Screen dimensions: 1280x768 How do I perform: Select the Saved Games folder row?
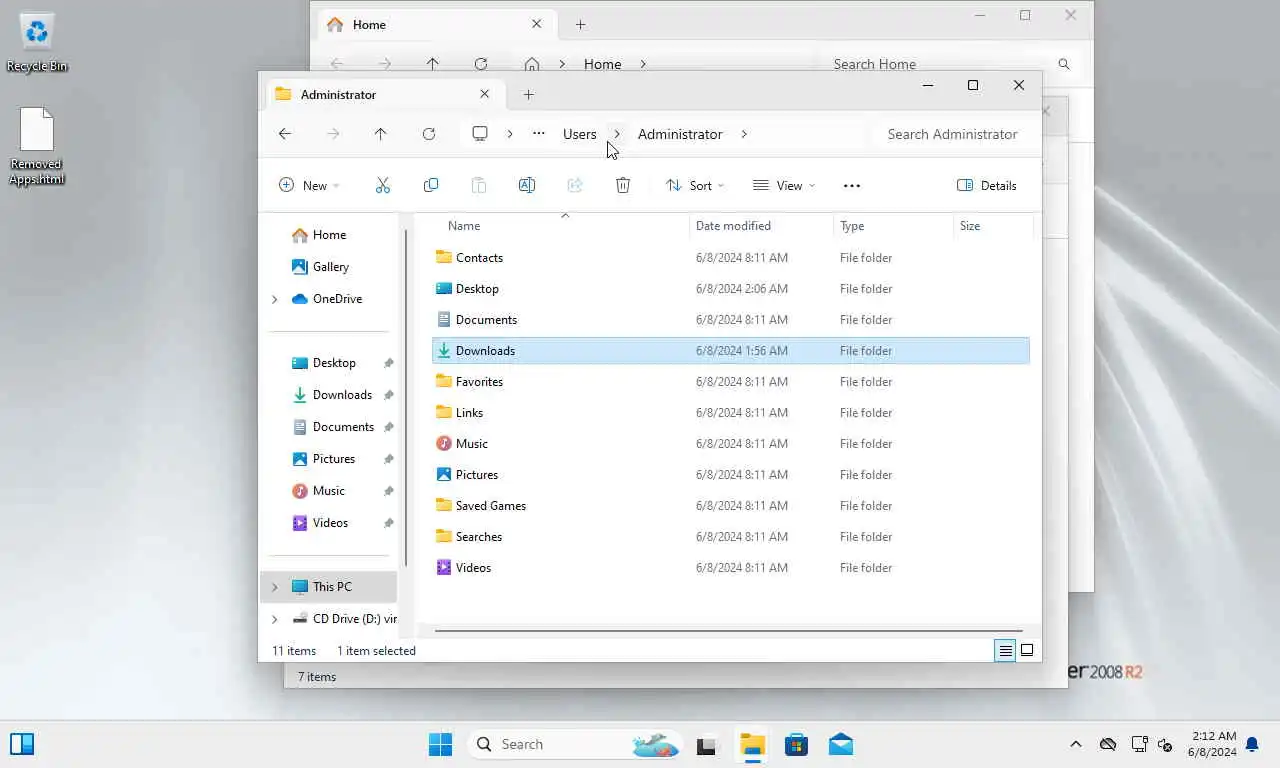pos(730,505)
